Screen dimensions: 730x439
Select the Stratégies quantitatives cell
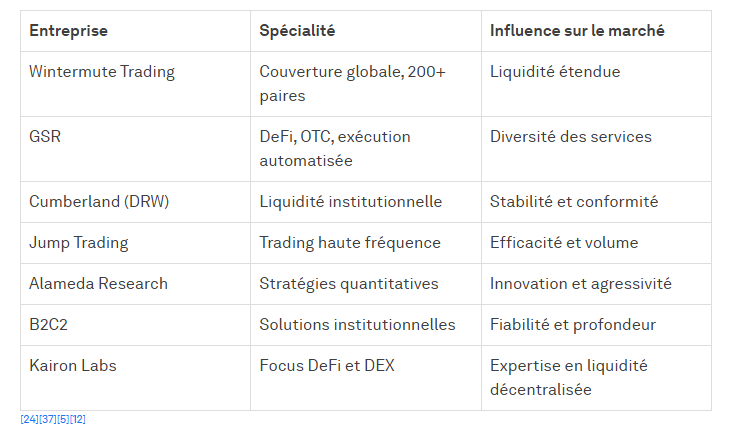tap(349, 284)
